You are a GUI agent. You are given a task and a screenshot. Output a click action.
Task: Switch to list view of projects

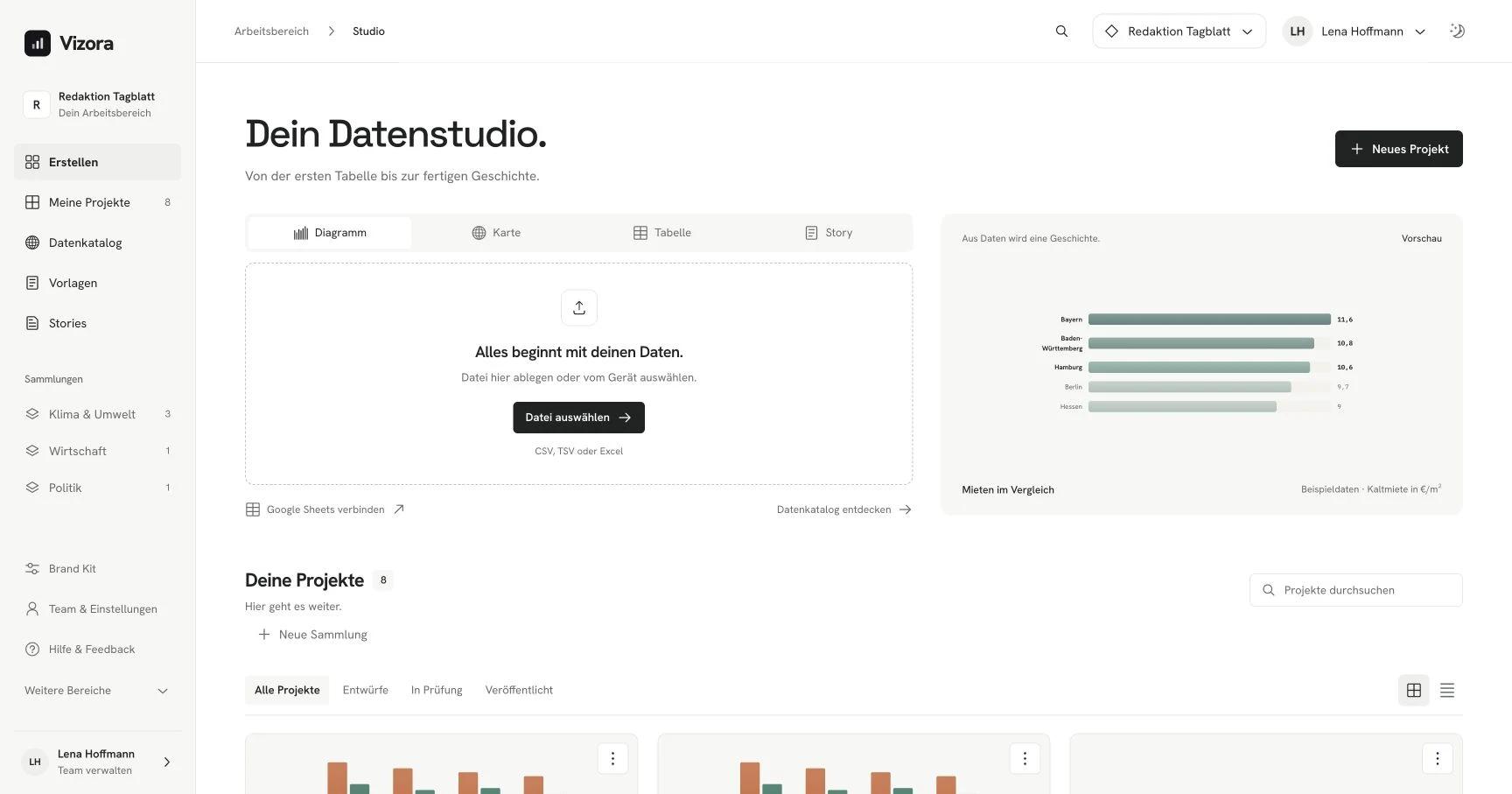point(1447,690)
